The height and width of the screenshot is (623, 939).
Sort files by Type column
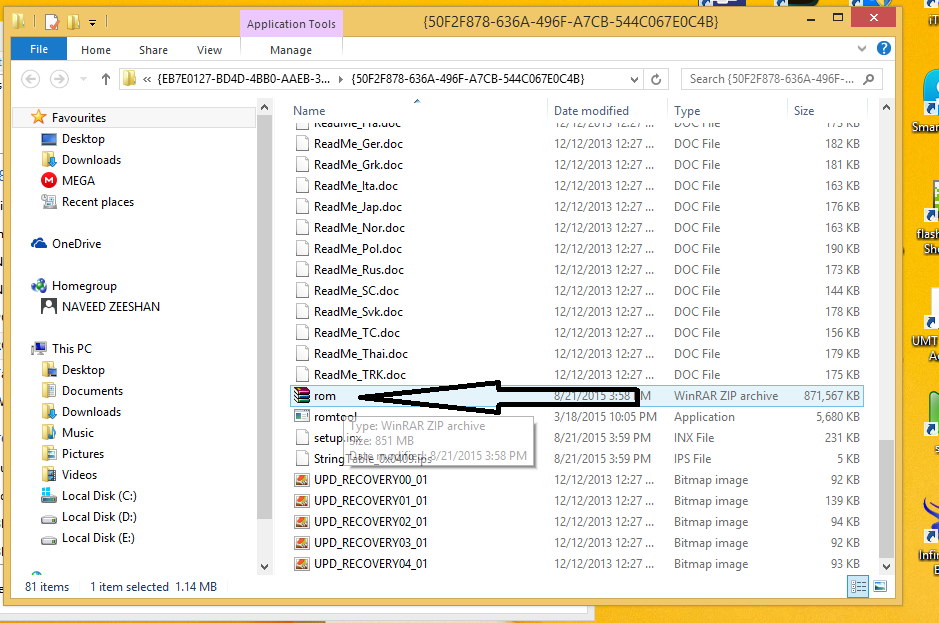tap(687, 111)
